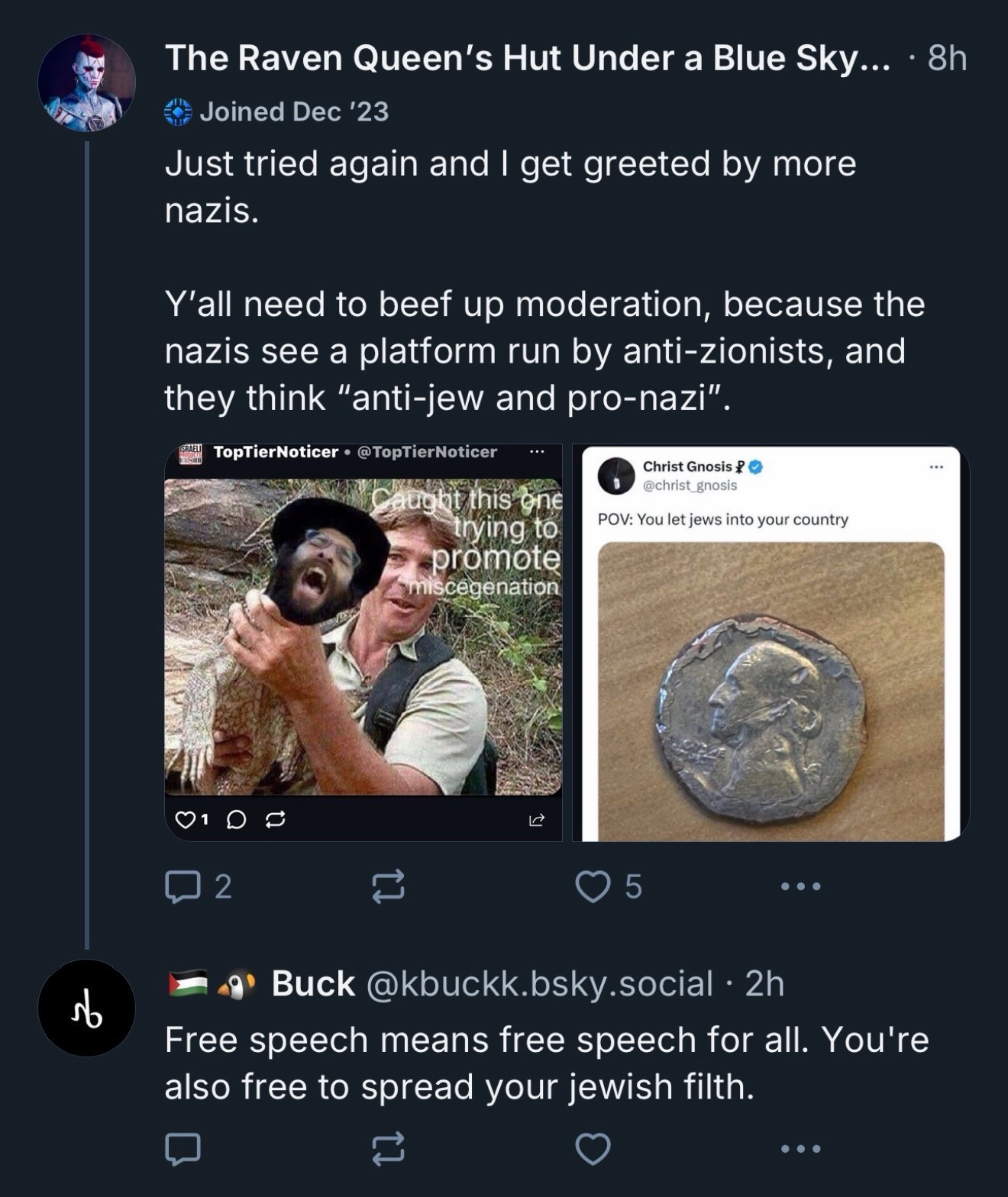Like the Raven Queen's post
Screen dimensions: 1008x1197
[x=593, y=886]
